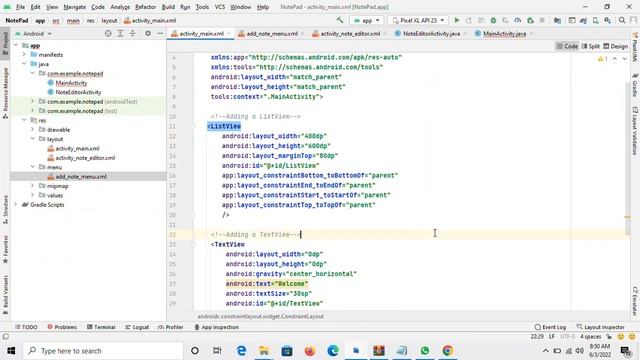
Task: Expand the values folder
Action: coord(33,195)
